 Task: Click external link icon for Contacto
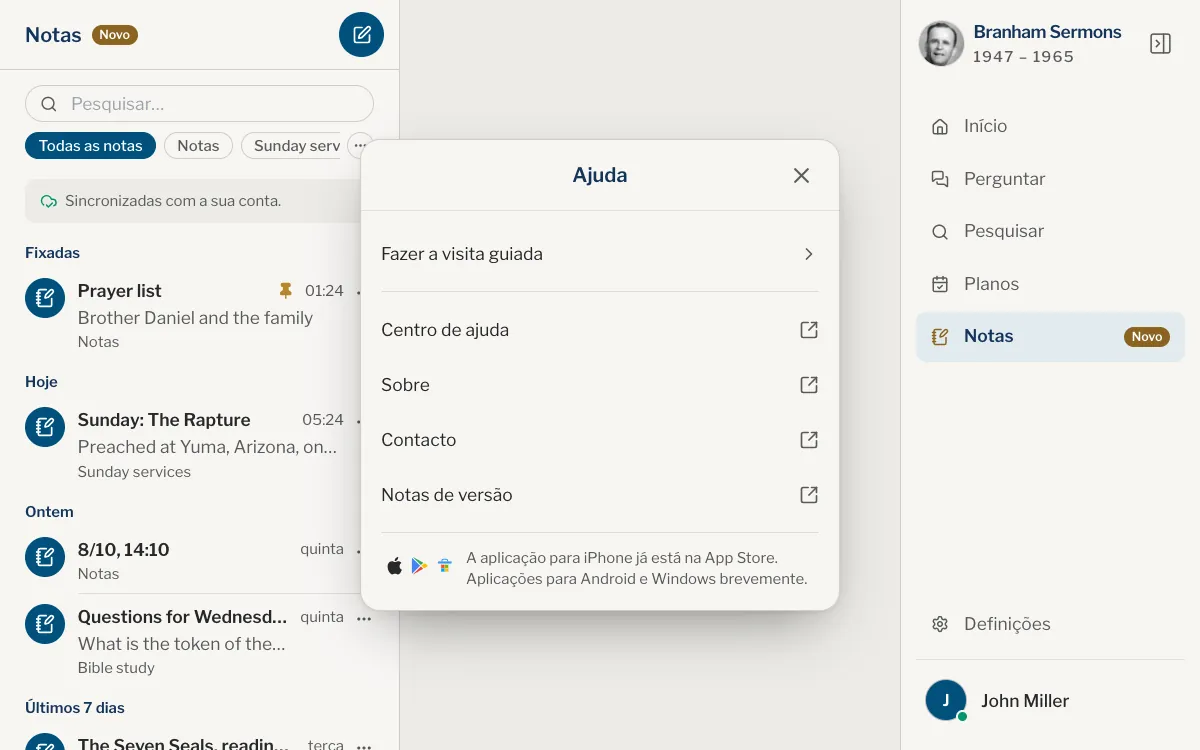click(809, 440)
